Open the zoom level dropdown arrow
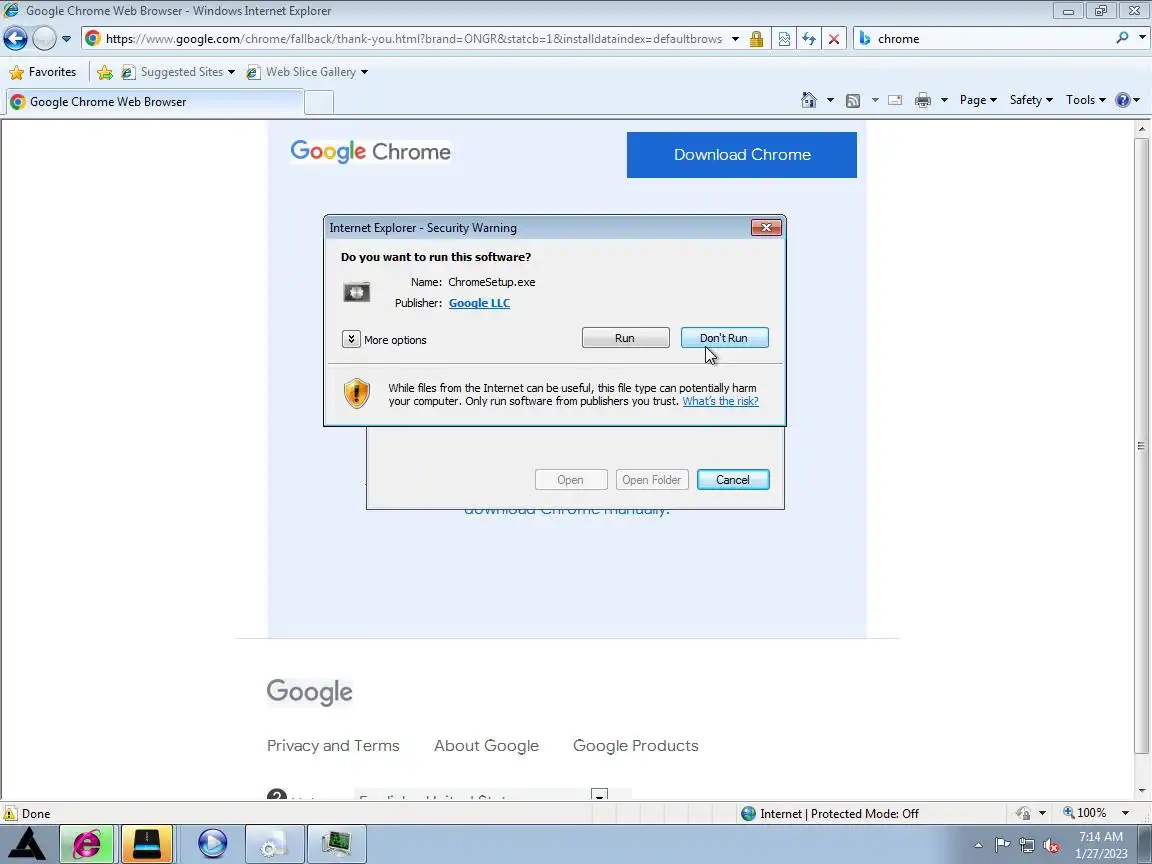1152x864 pixels. click(x=1125, y=813)
